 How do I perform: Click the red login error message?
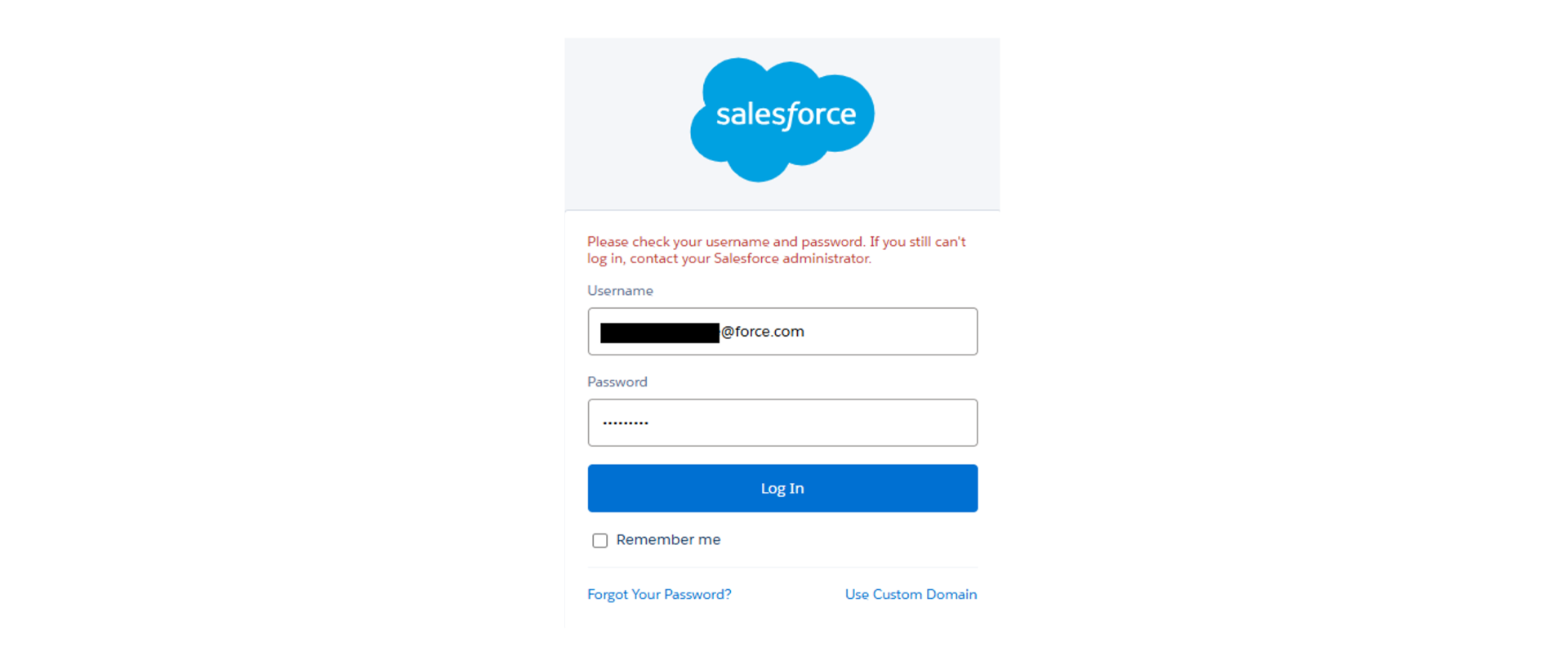point(777,250)
